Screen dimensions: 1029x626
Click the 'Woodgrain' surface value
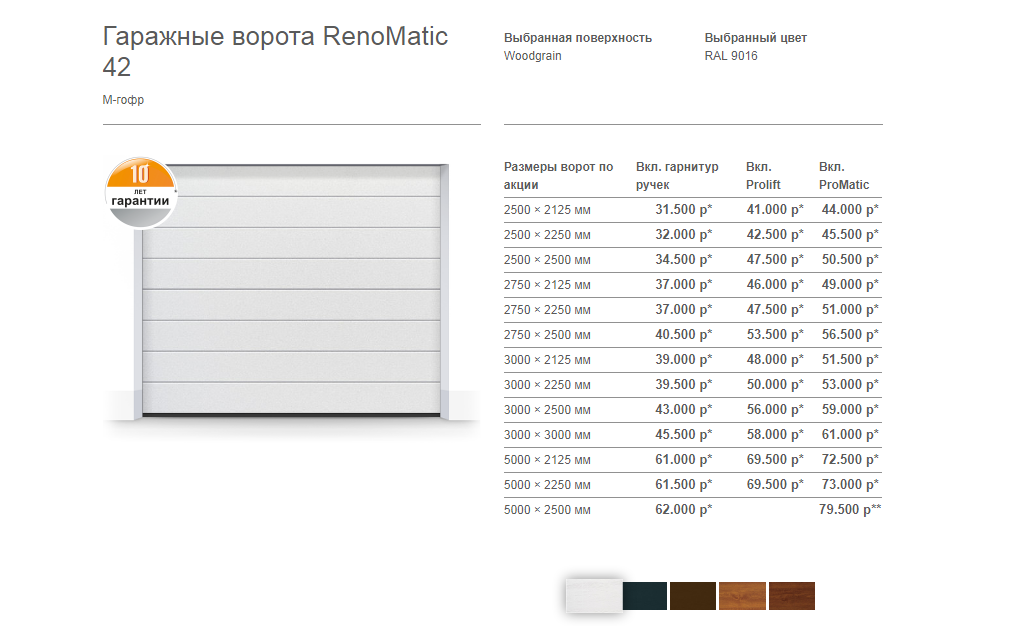[x=532, y=56]
